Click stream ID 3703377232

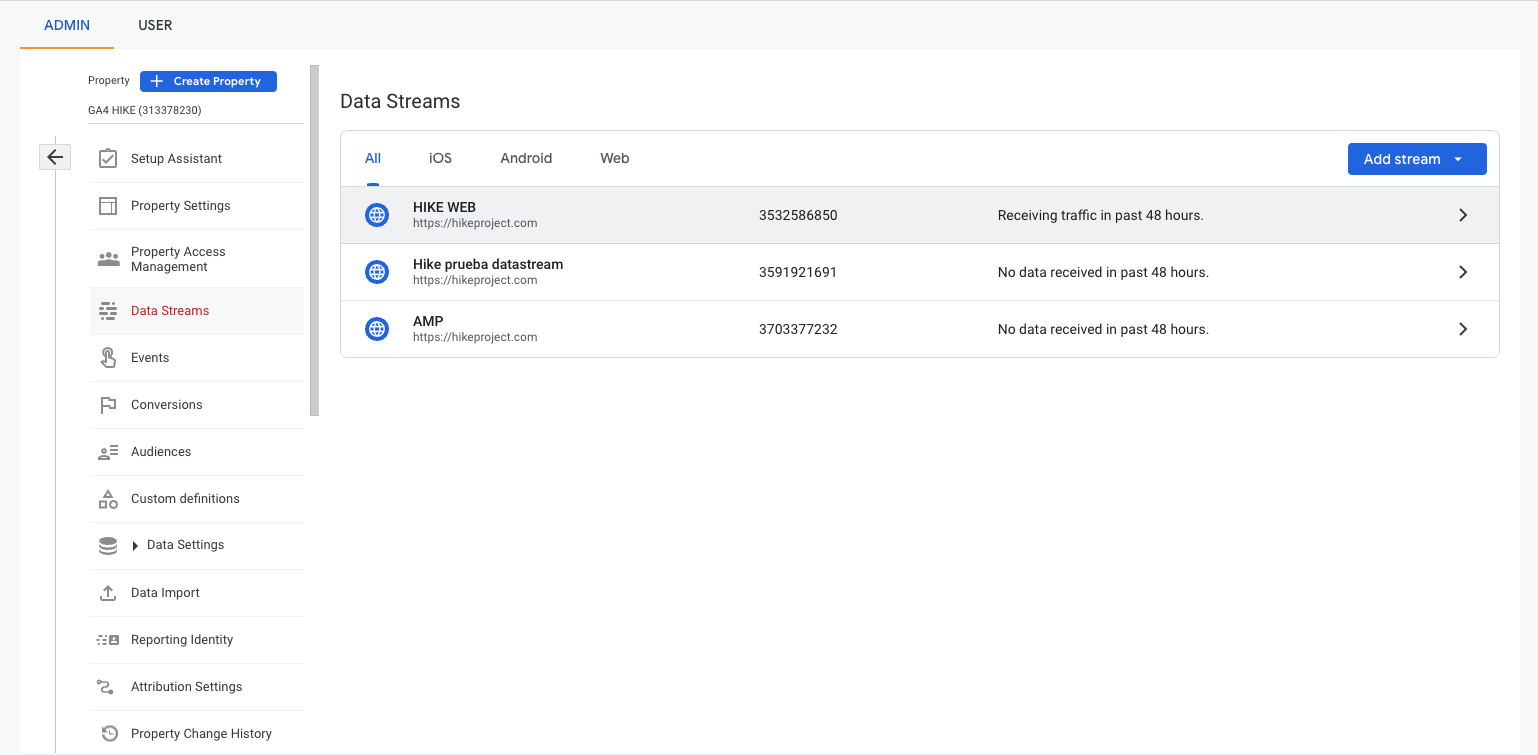798,329
